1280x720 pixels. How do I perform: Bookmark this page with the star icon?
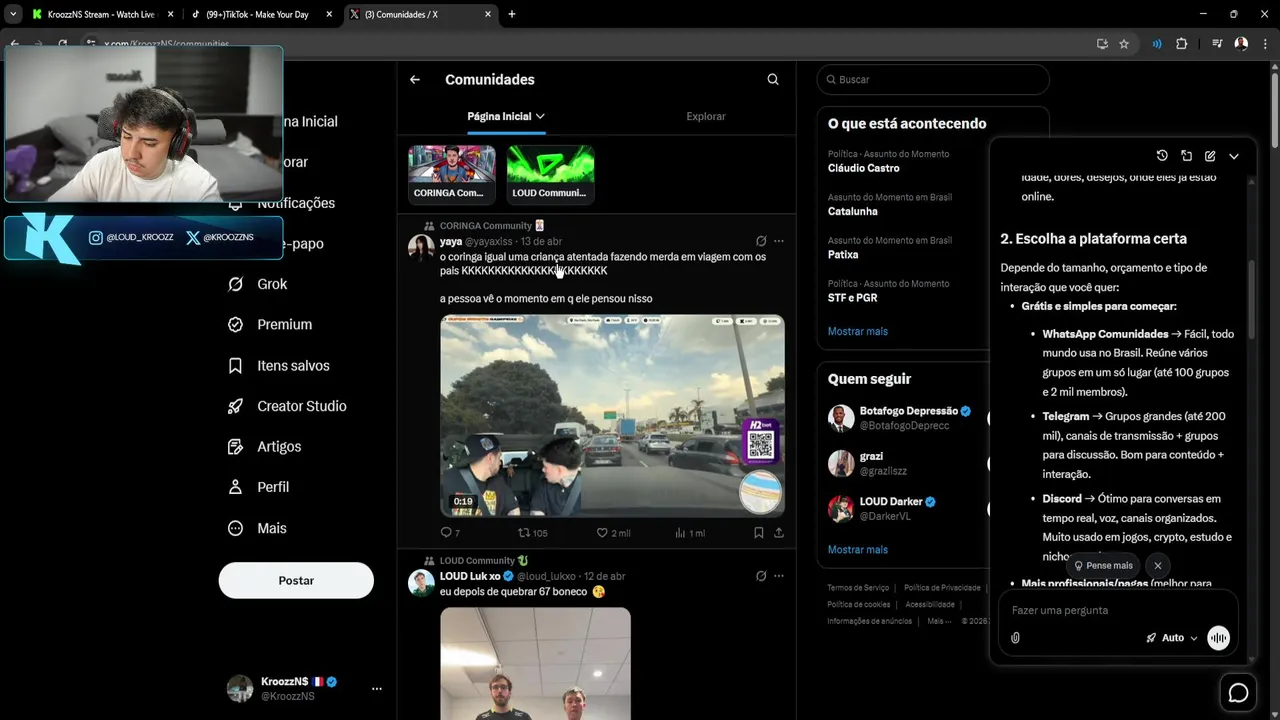point(1124,44)
